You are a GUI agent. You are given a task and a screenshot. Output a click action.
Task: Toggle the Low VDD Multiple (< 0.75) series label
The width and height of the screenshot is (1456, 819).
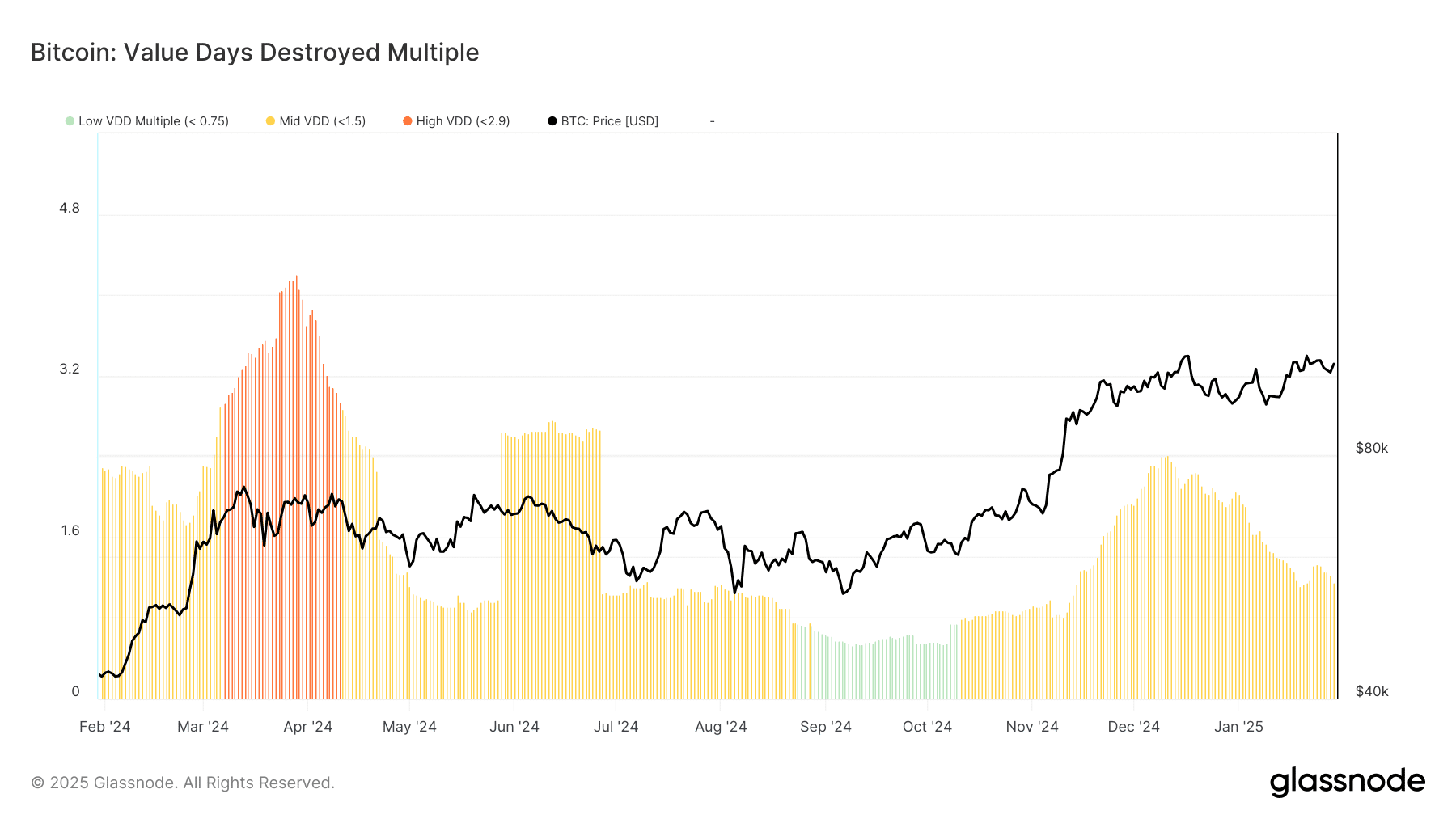(154, 121)
